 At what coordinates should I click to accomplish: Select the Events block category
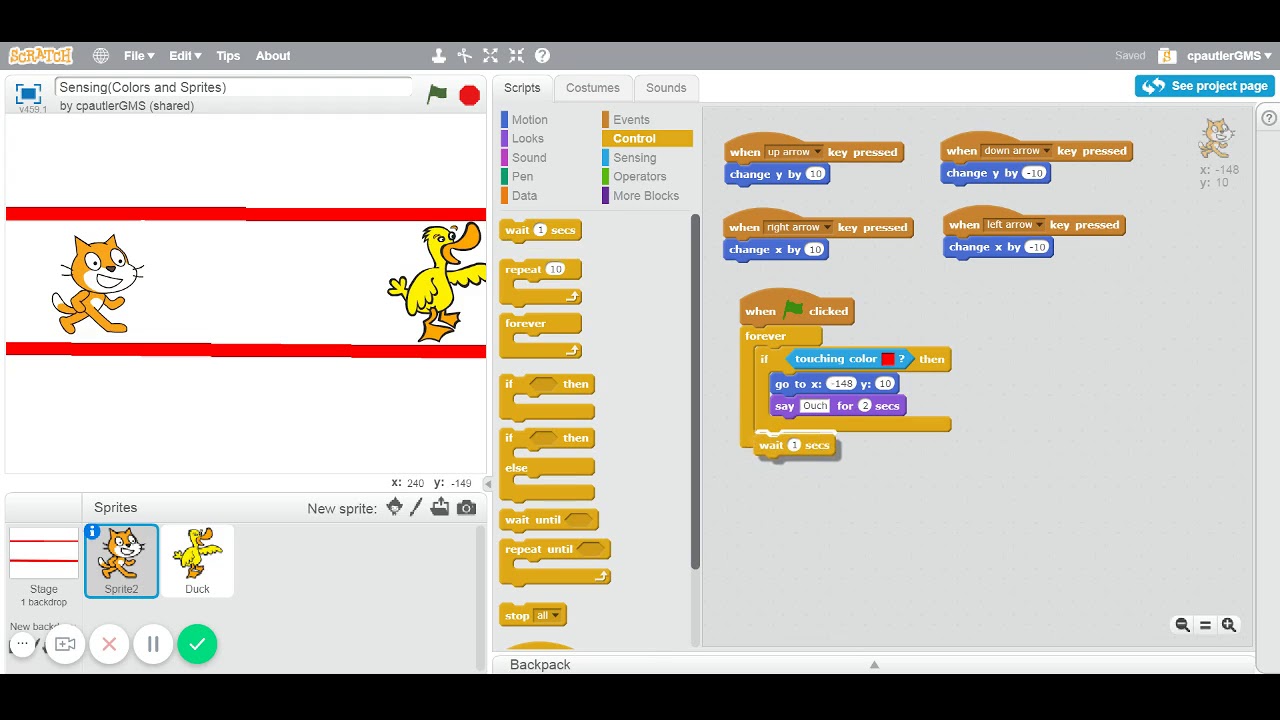coord(631,120)
